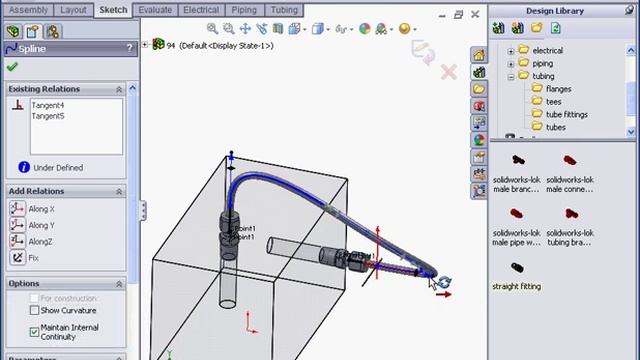Screen dimensions: 640x360
Task: Open the Tubing tab
Action: [284, 10]
